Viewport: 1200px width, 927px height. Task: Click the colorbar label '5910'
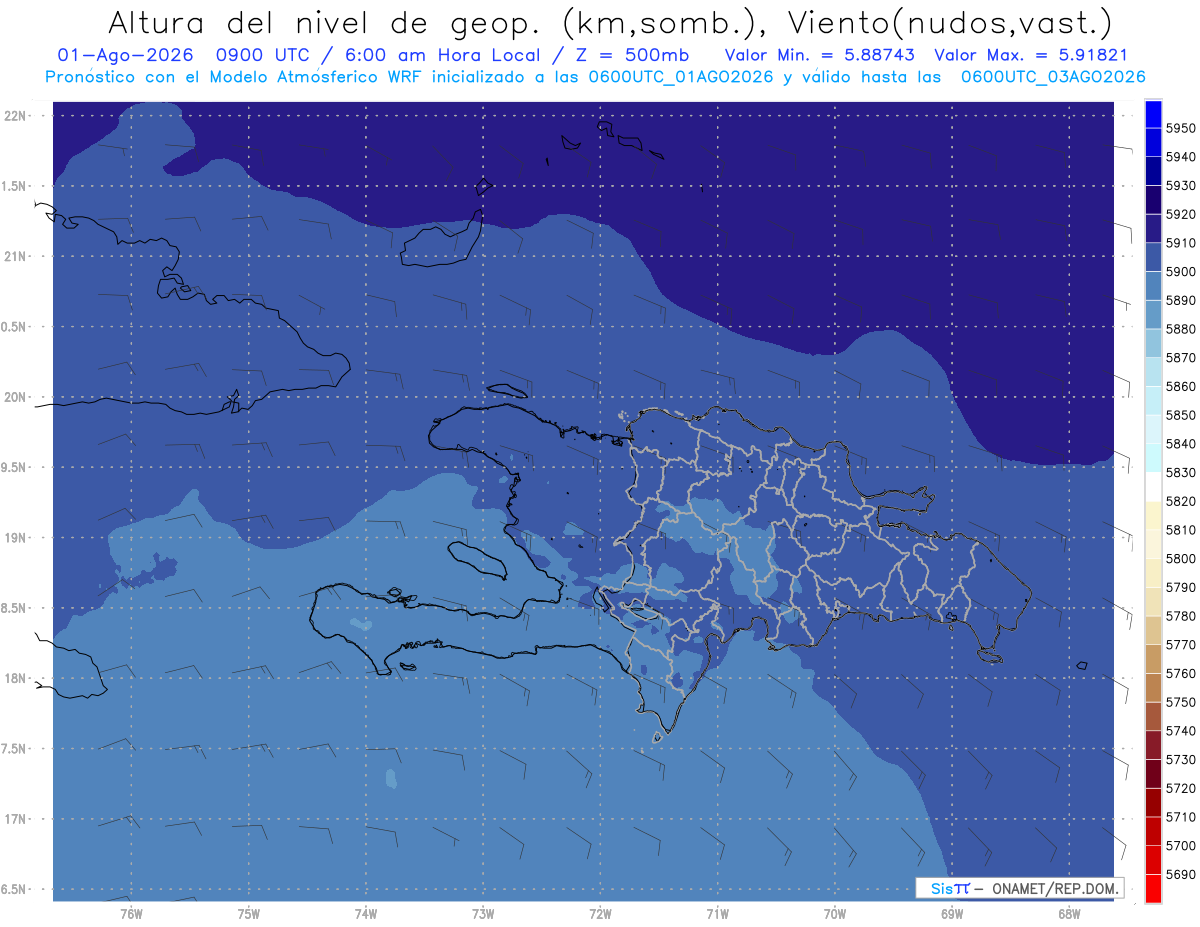[x=1180, y=243]
